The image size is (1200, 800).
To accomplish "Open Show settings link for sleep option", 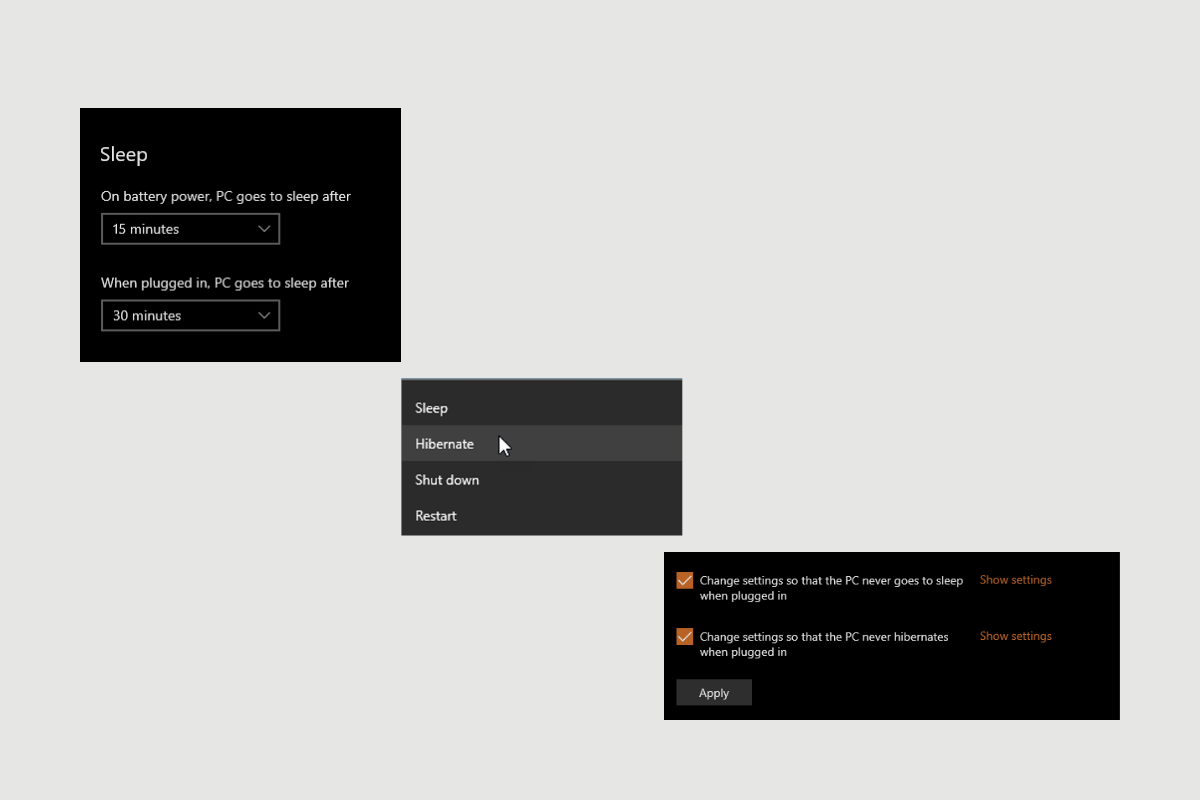I will pyautogui.click(x=1015, y=580).
